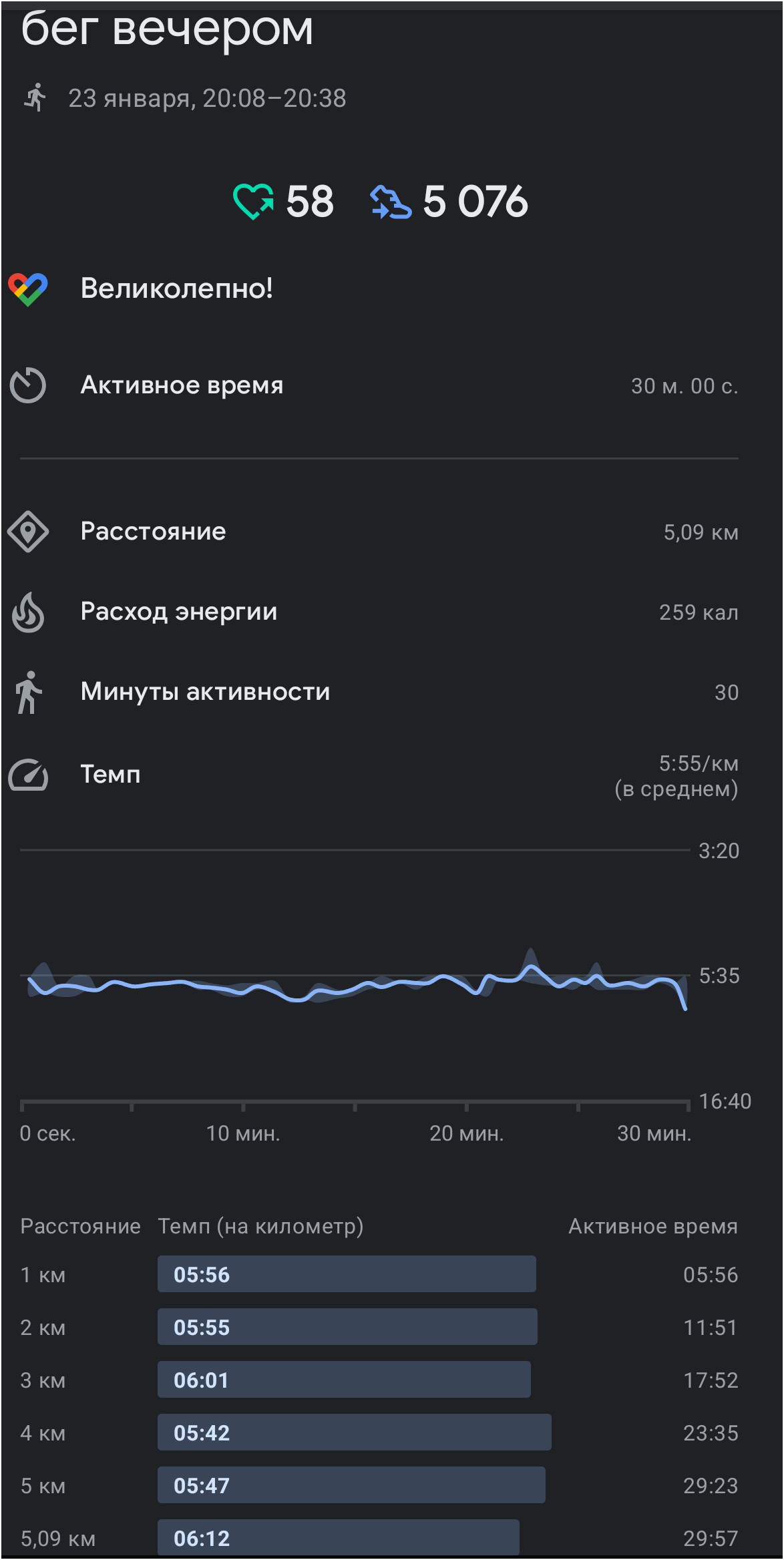Select the 4 км pace bar 05:42
784x1560 pixels.
tap(355, 1432)
